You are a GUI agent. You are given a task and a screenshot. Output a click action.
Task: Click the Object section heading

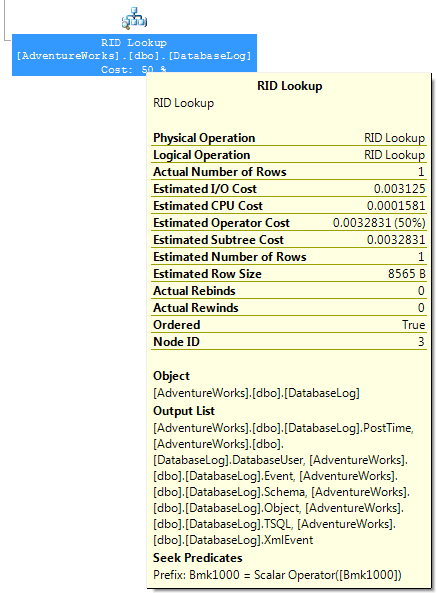[x=171, y=376]
